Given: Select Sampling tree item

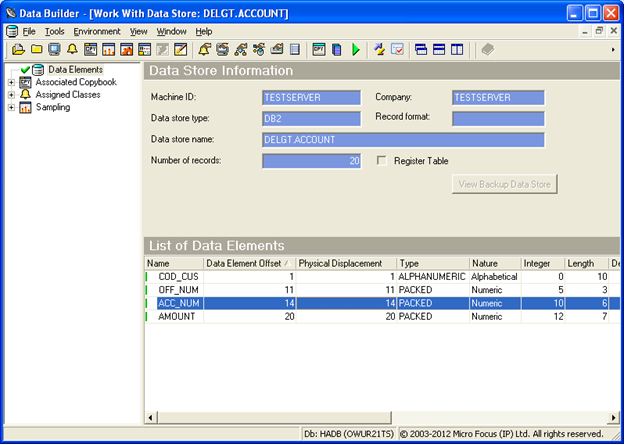Looking at the screenshot, I should 53,107.
